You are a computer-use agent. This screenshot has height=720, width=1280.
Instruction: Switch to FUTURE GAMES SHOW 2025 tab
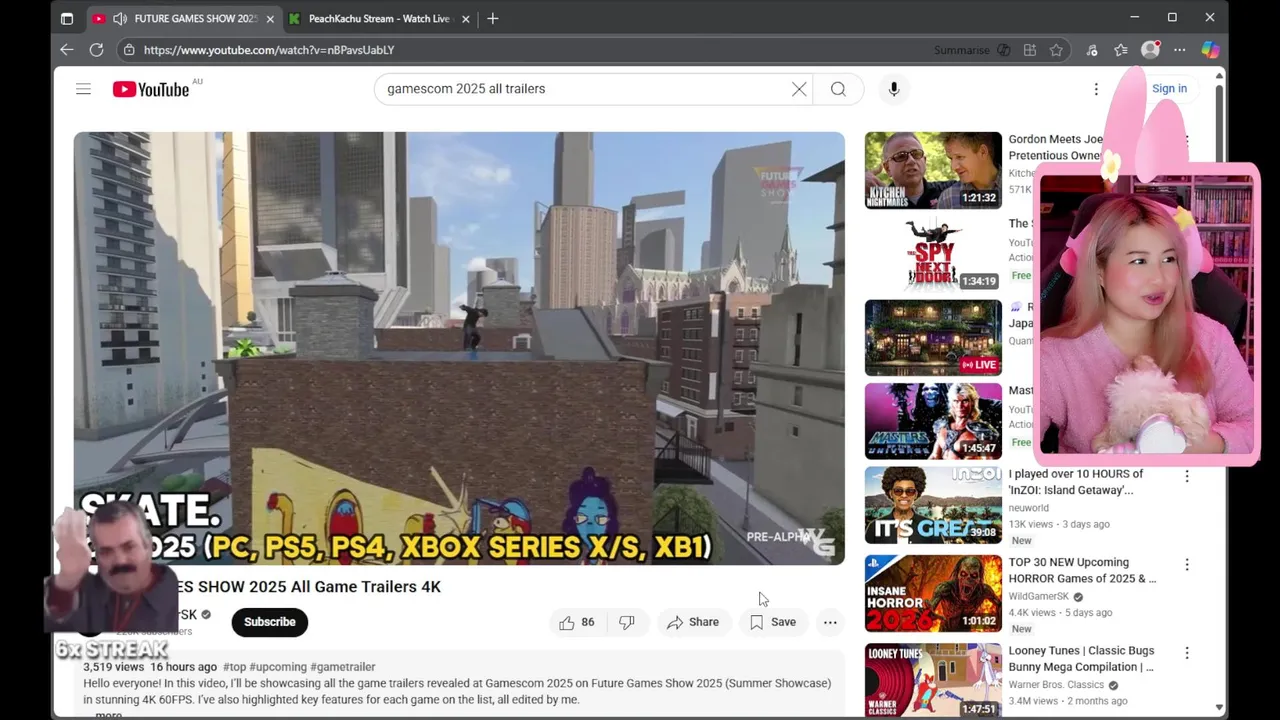183,18
